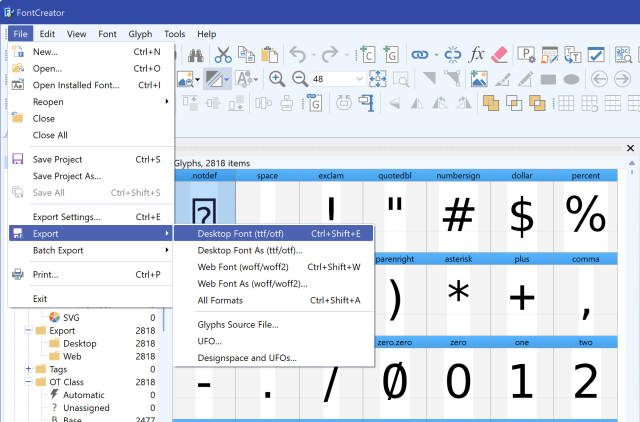
Task: Collapse the OT Class folder in tree
Action: click(x=28, y=382)
